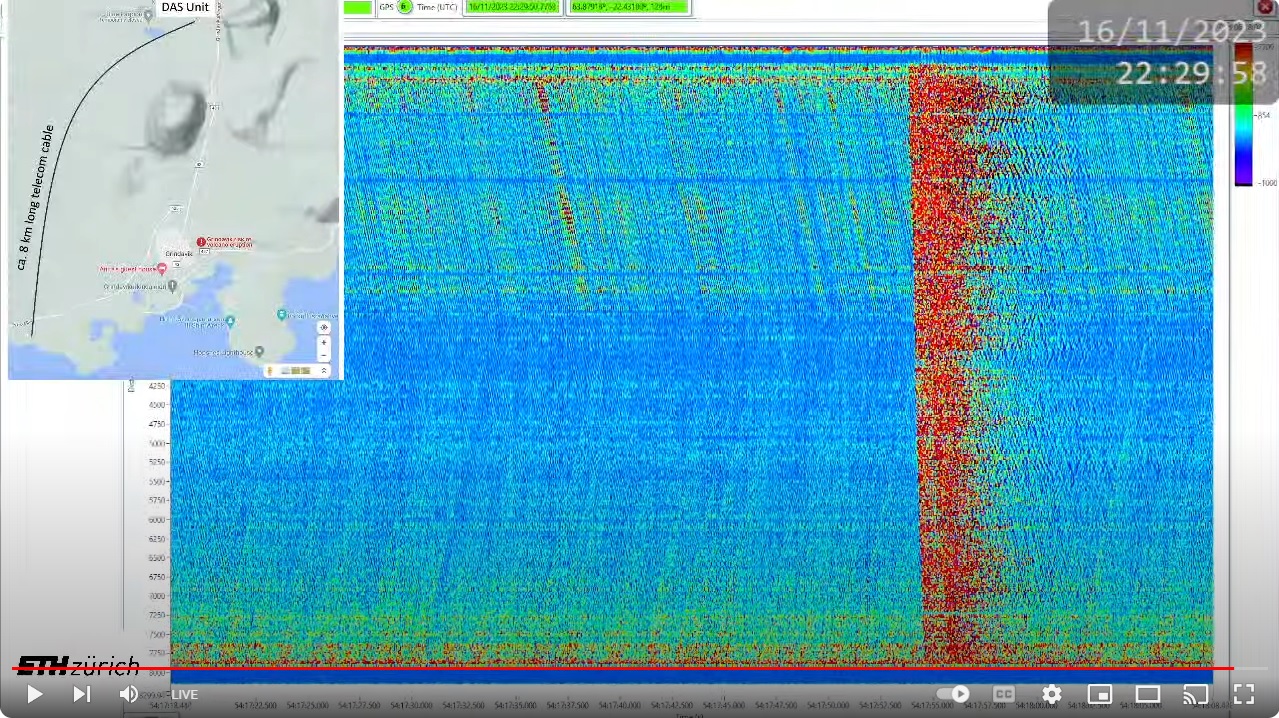Click the green GPS status indicator
This screenshot has width=1279, height=718.
click(x=405, y=7)
